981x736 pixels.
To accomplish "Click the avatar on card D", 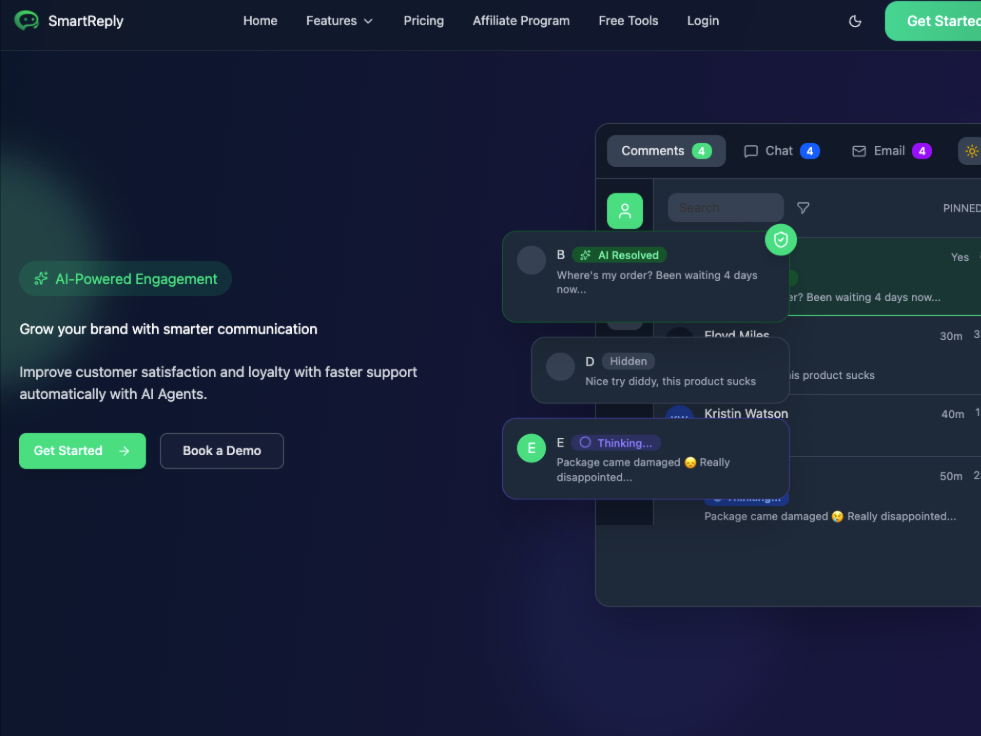I will click(x=560, y=367).
